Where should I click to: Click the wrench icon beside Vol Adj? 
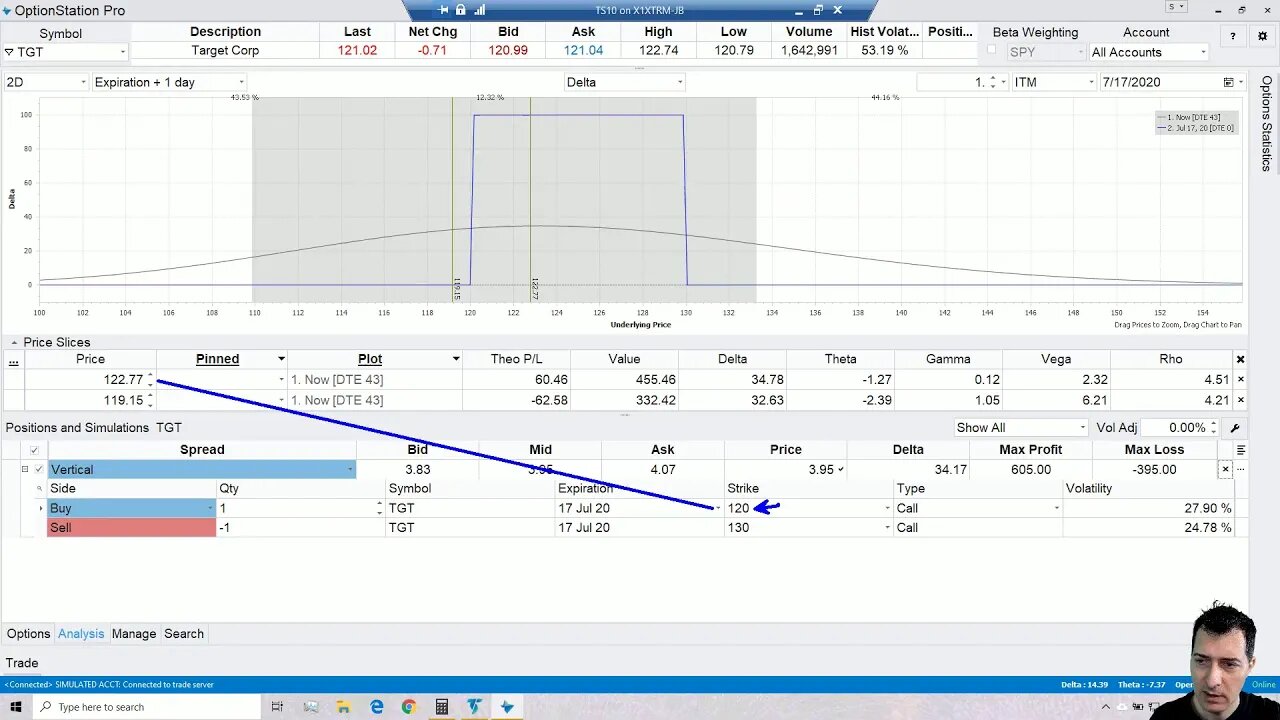pyautogui.click(x=1235, y=428)
